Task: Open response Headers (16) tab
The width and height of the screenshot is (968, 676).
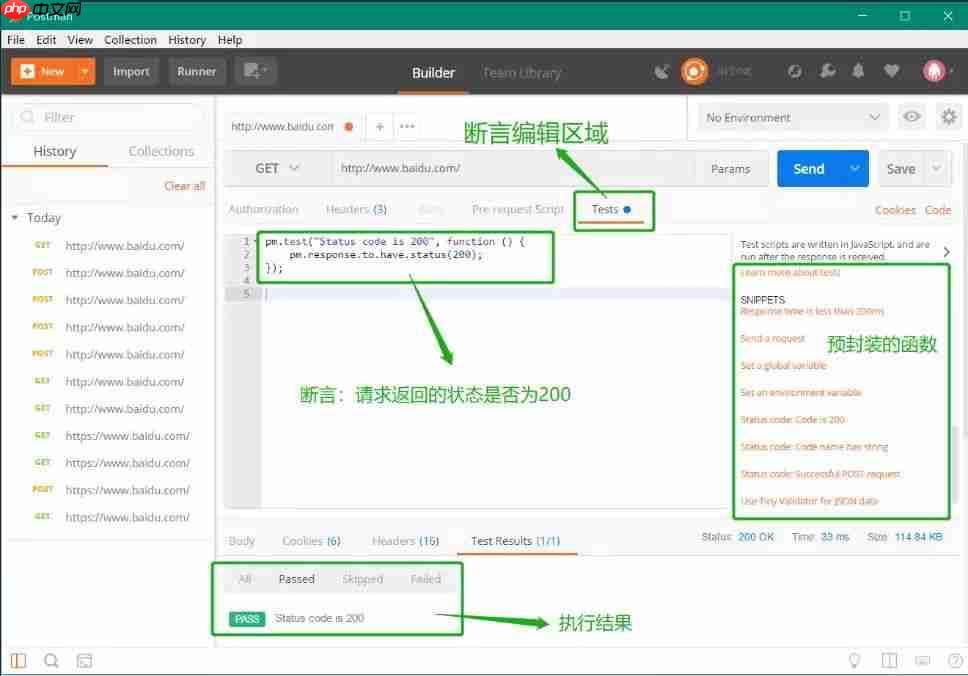Action: [x=405, y=541]
